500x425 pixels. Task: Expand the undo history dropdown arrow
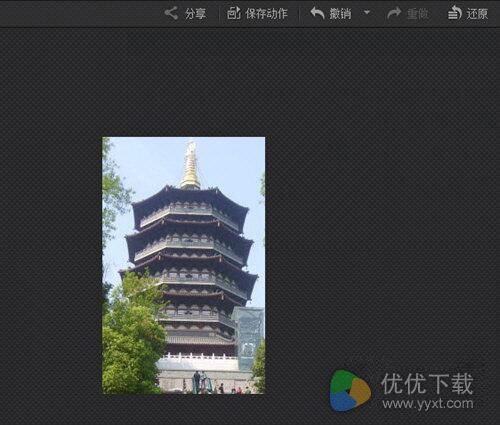pyautogui.click(x=367, y=13)
